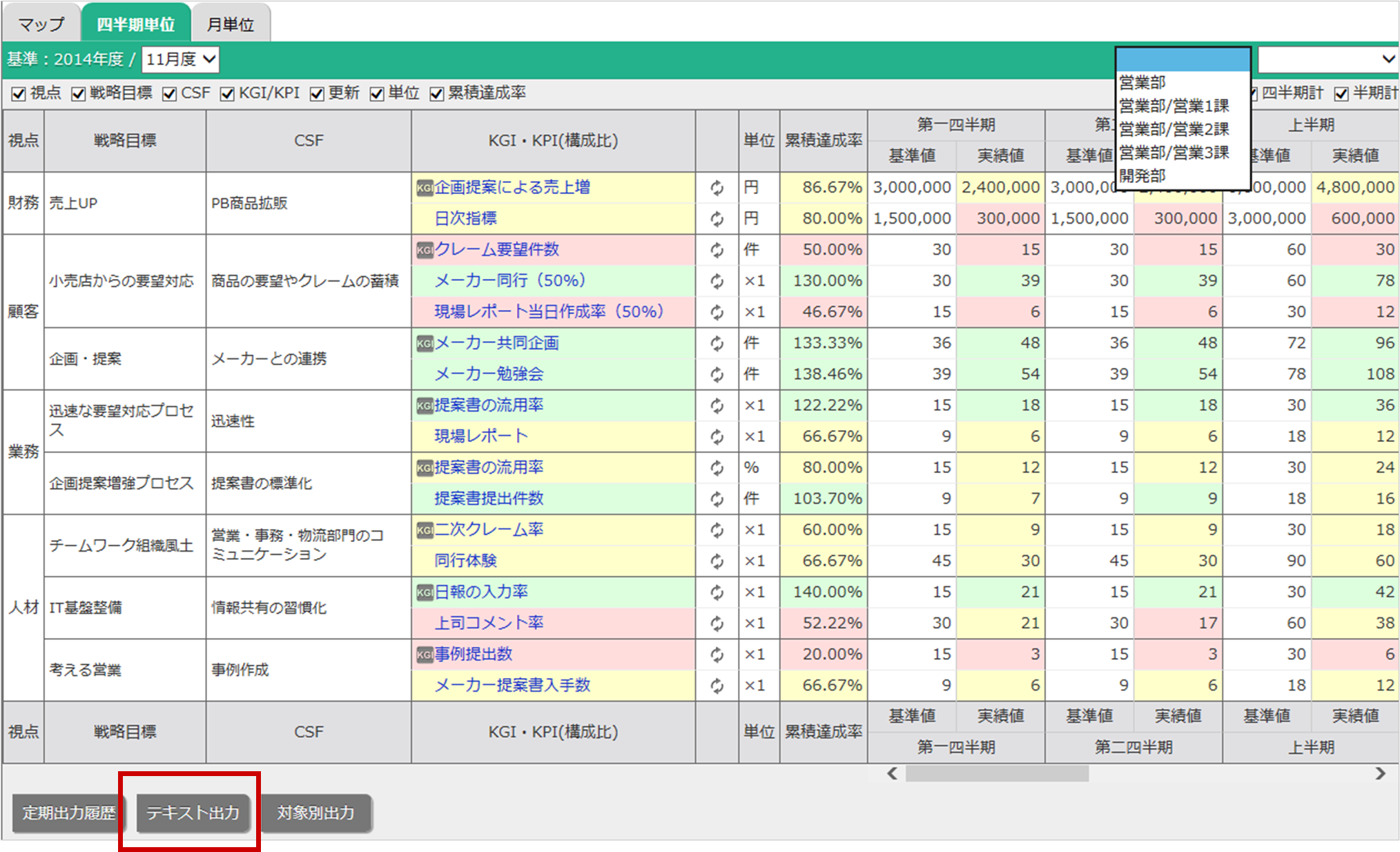Click update icon for メーカー同行（50%）

click(x=717, y=281)
